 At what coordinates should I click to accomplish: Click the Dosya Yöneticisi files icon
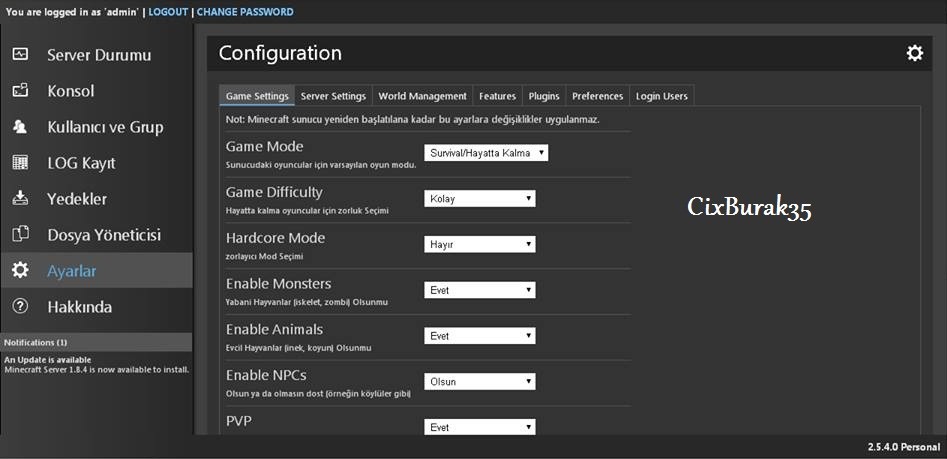point(20,234)
